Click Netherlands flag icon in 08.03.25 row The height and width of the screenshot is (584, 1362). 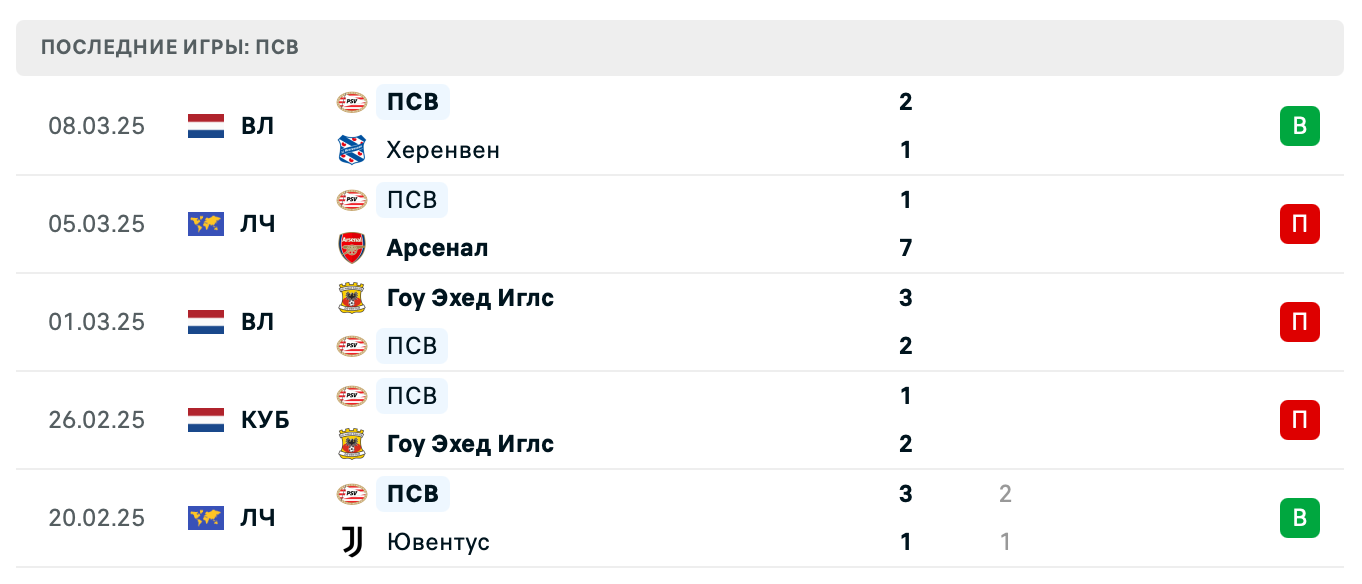tap(206, 126)
